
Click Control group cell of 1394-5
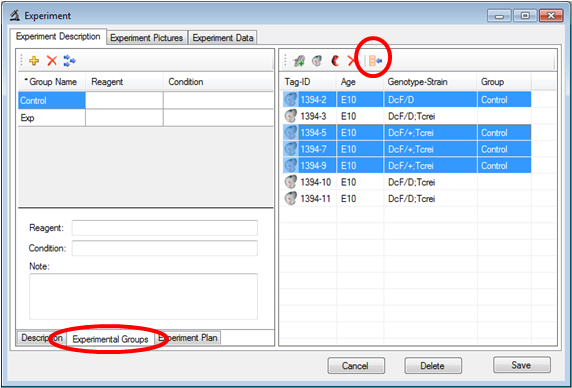click(x=504, y=133)
